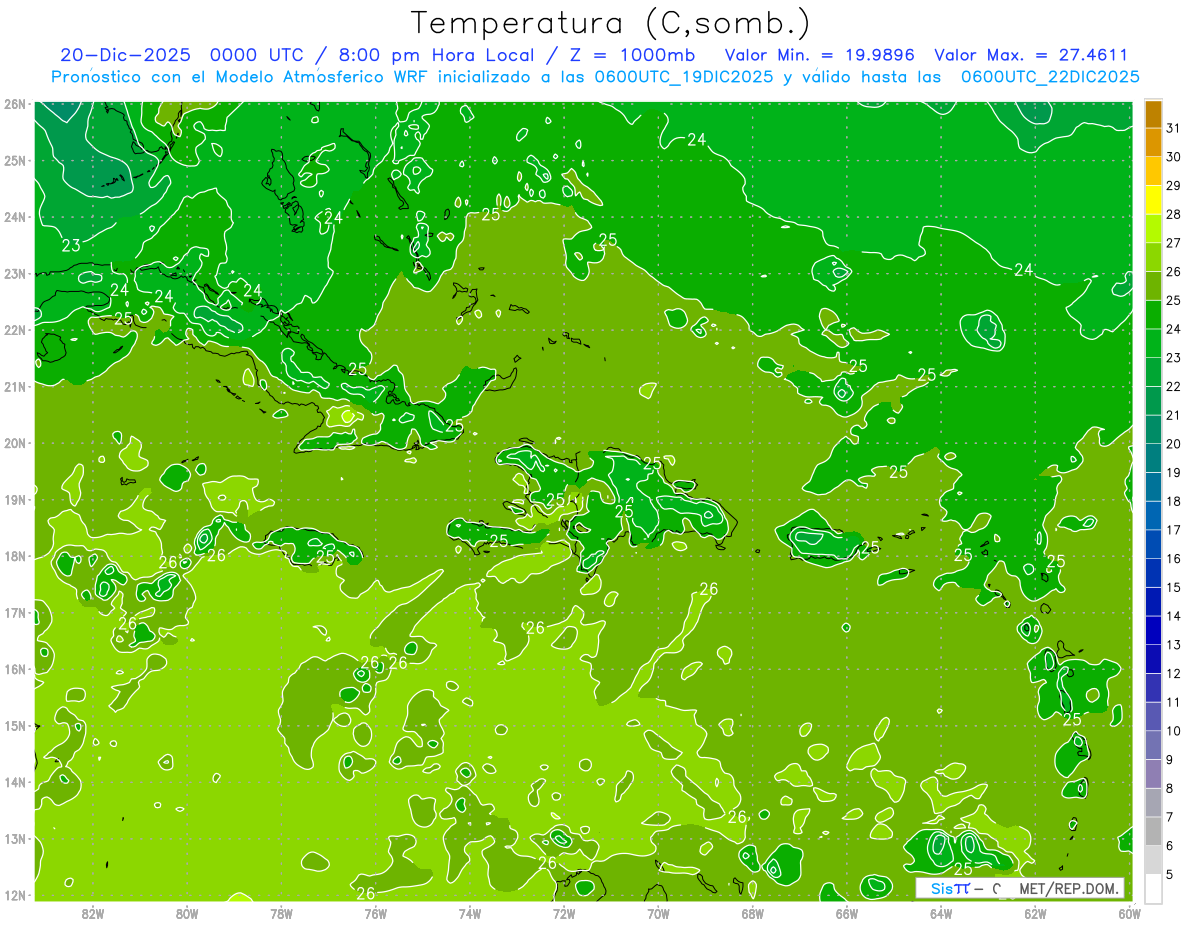
Task: Pick the gold legend swatch between 29 and 30
Action: (x=1153, y=172)
